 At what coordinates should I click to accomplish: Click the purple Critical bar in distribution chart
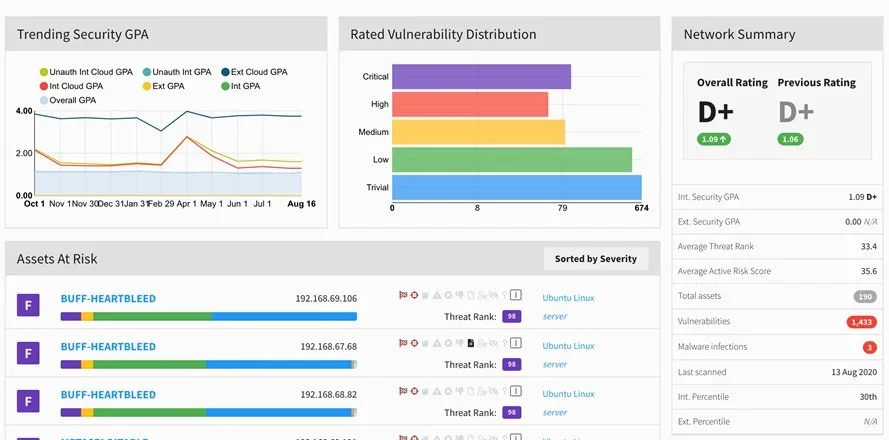click(x=481, y=77)
